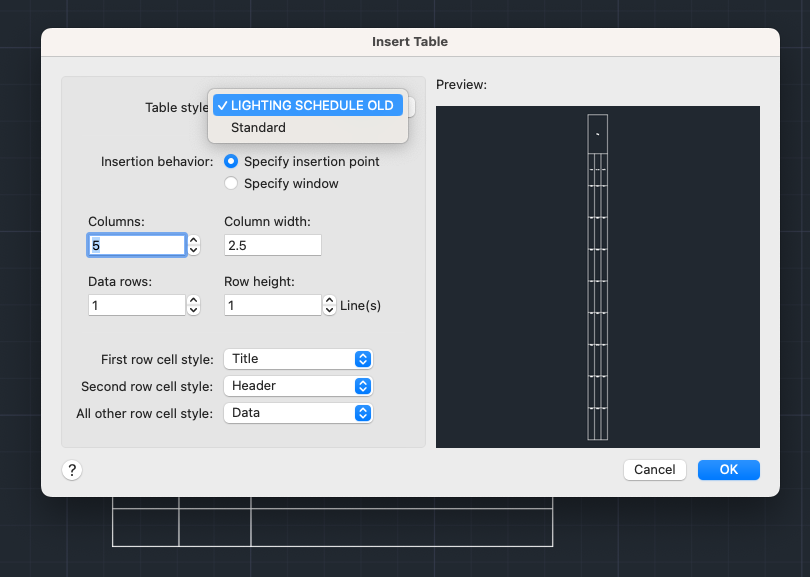810x577 pixels.
Task: Select Specify insertion point option
Action: pos(230,161)
